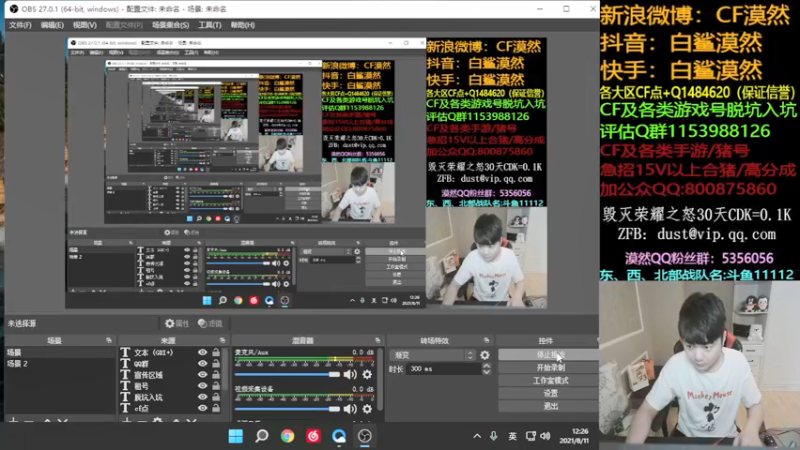Image resolution: width=800 pixels, height=450 pixels.
Task: Click the 开始录制 button
Action: pos(549,367)
